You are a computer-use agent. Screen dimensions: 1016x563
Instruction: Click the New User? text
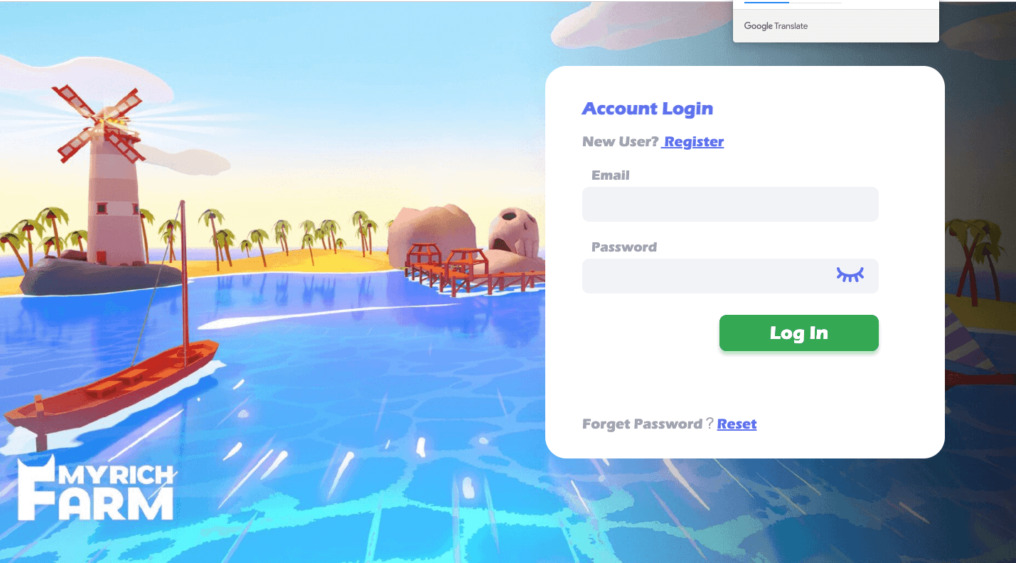pyautogui.click(x=620, y=141)
